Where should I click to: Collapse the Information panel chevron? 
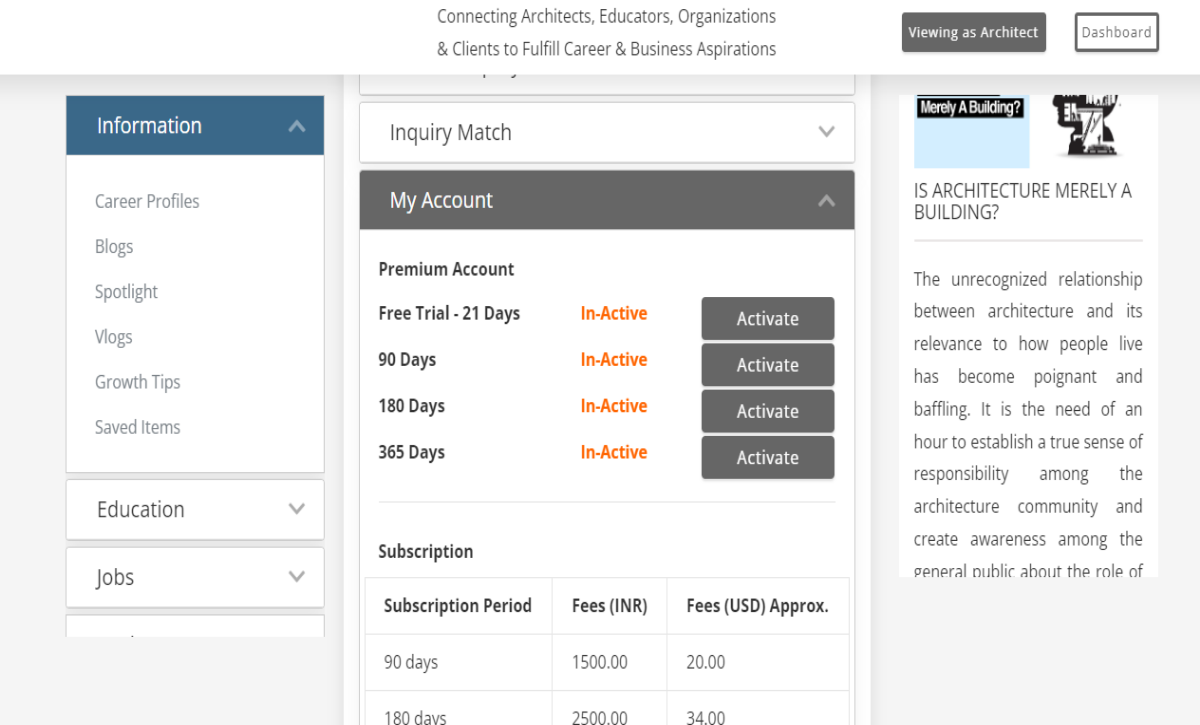[x=297, y=126]
